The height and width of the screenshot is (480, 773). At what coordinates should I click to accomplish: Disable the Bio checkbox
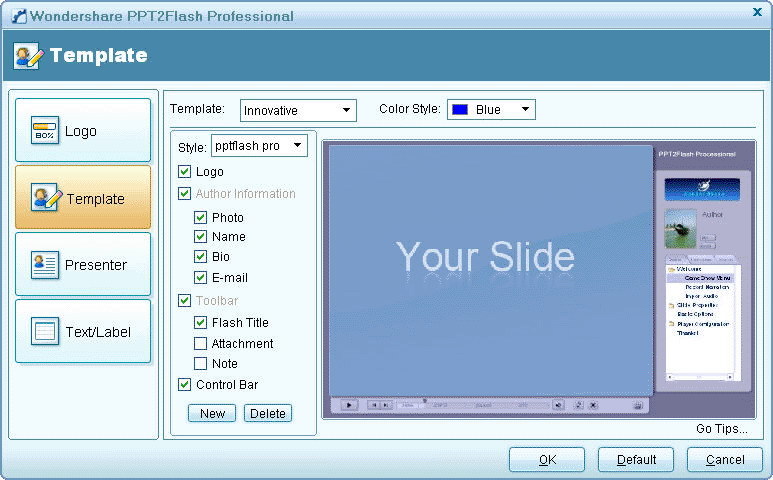pos(200,256)
